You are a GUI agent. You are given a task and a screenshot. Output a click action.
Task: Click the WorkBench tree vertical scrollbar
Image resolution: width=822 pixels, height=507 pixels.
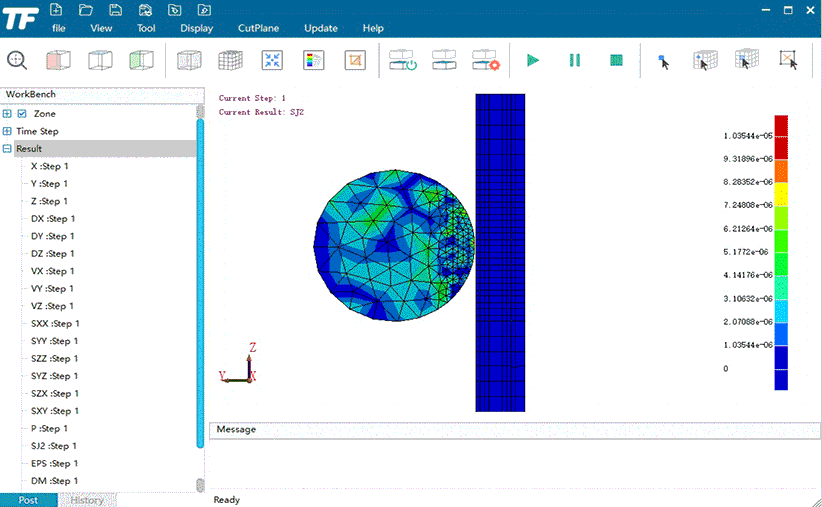tap(200, 283)
